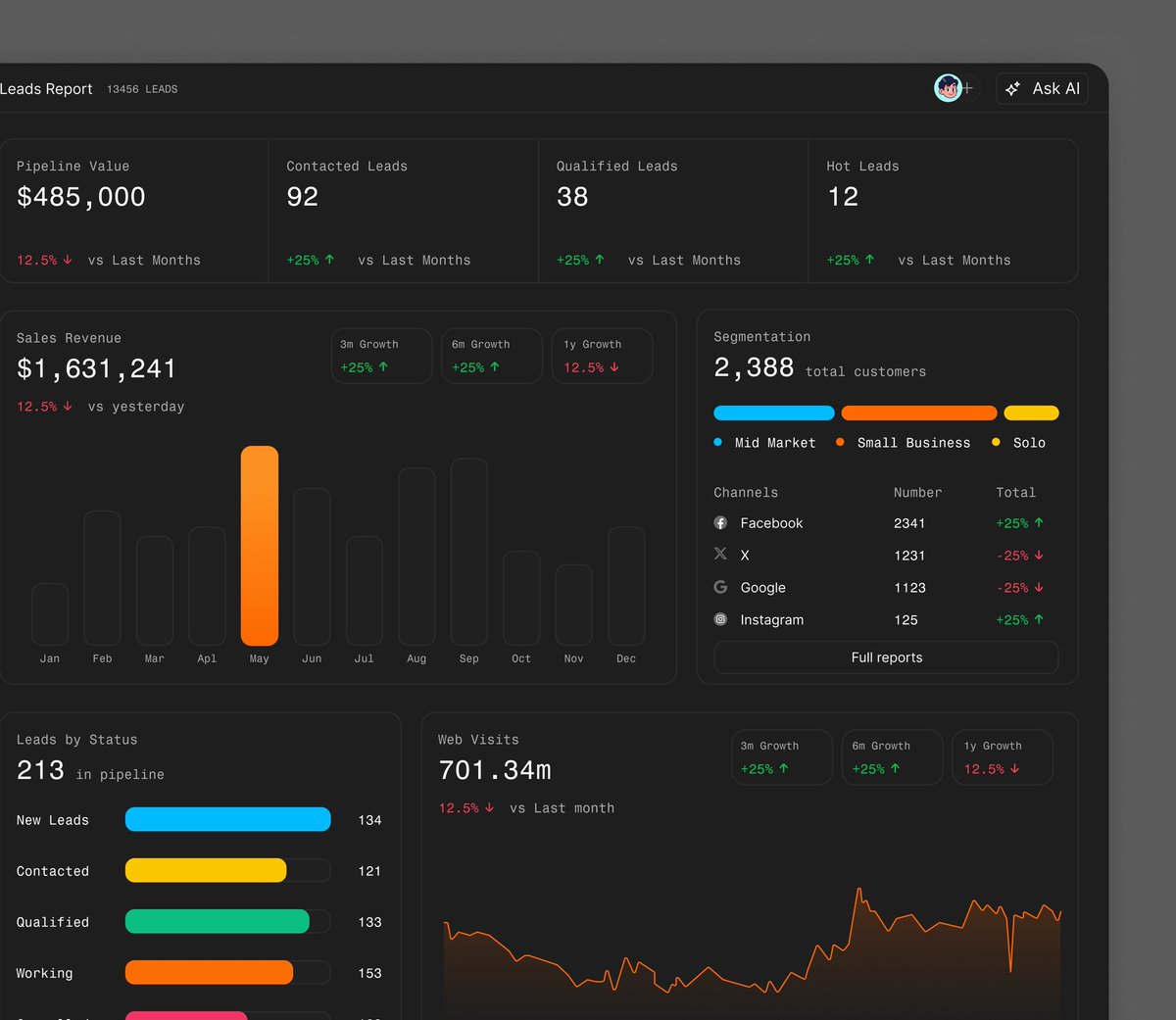
Task: Click the September revenue bar
Action: (x=469, y=552)
